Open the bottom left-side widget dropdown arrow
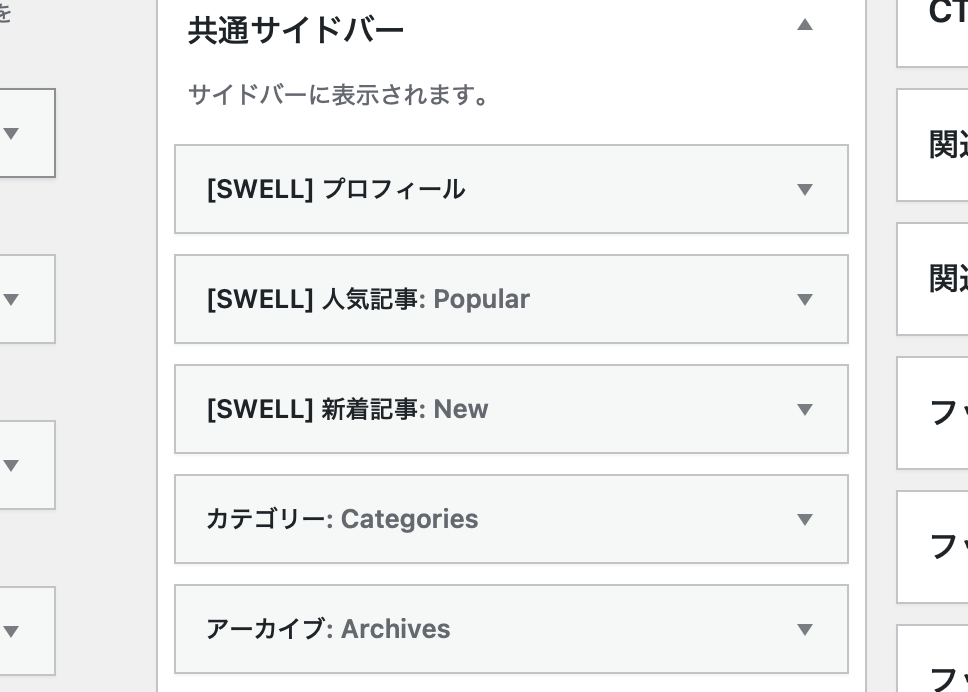The height and width of the screenshot is (692, 968). (x=12, y=631)
